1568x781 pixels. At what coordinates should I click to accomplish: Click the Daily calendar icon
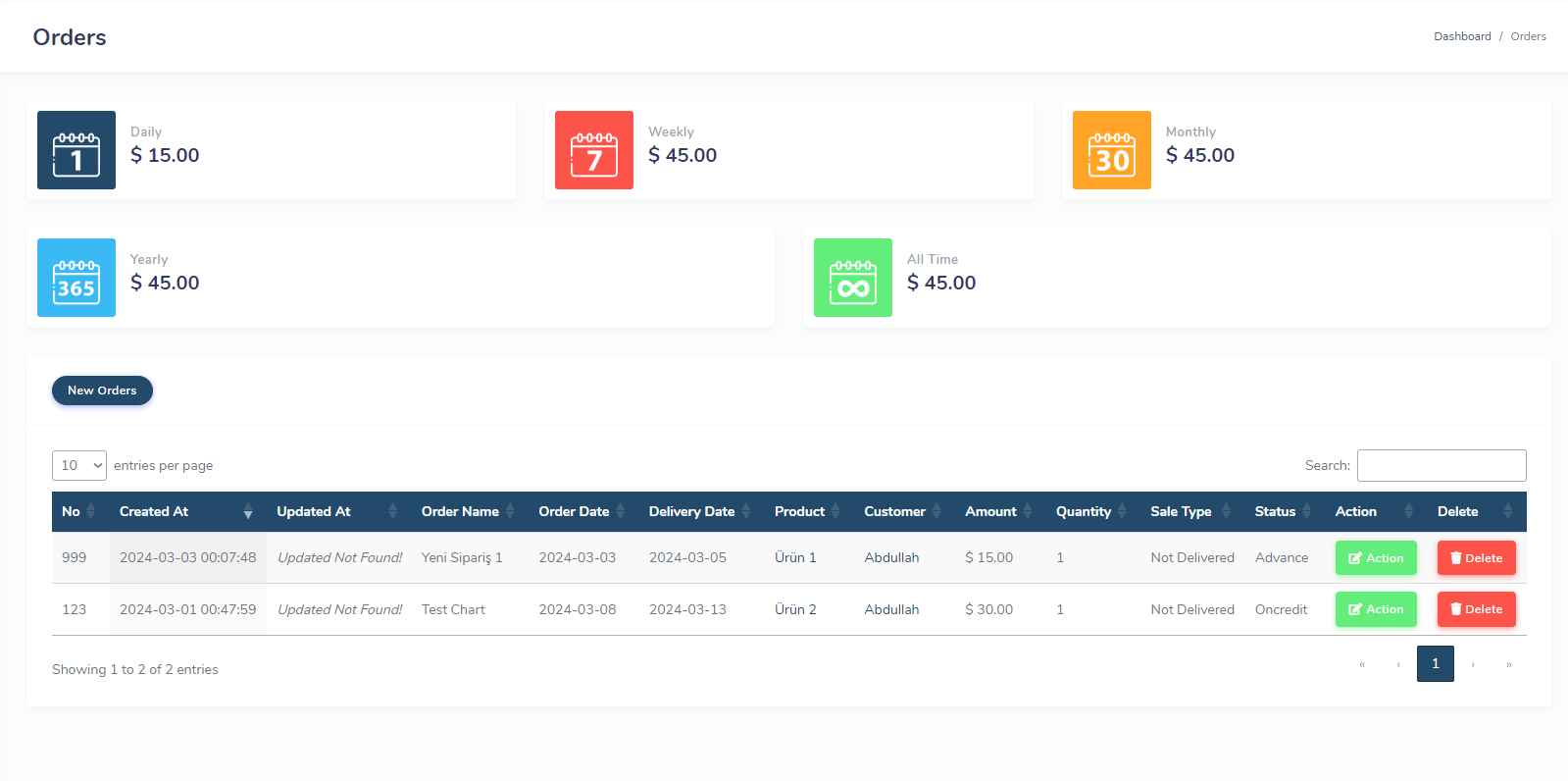(76, 150)
